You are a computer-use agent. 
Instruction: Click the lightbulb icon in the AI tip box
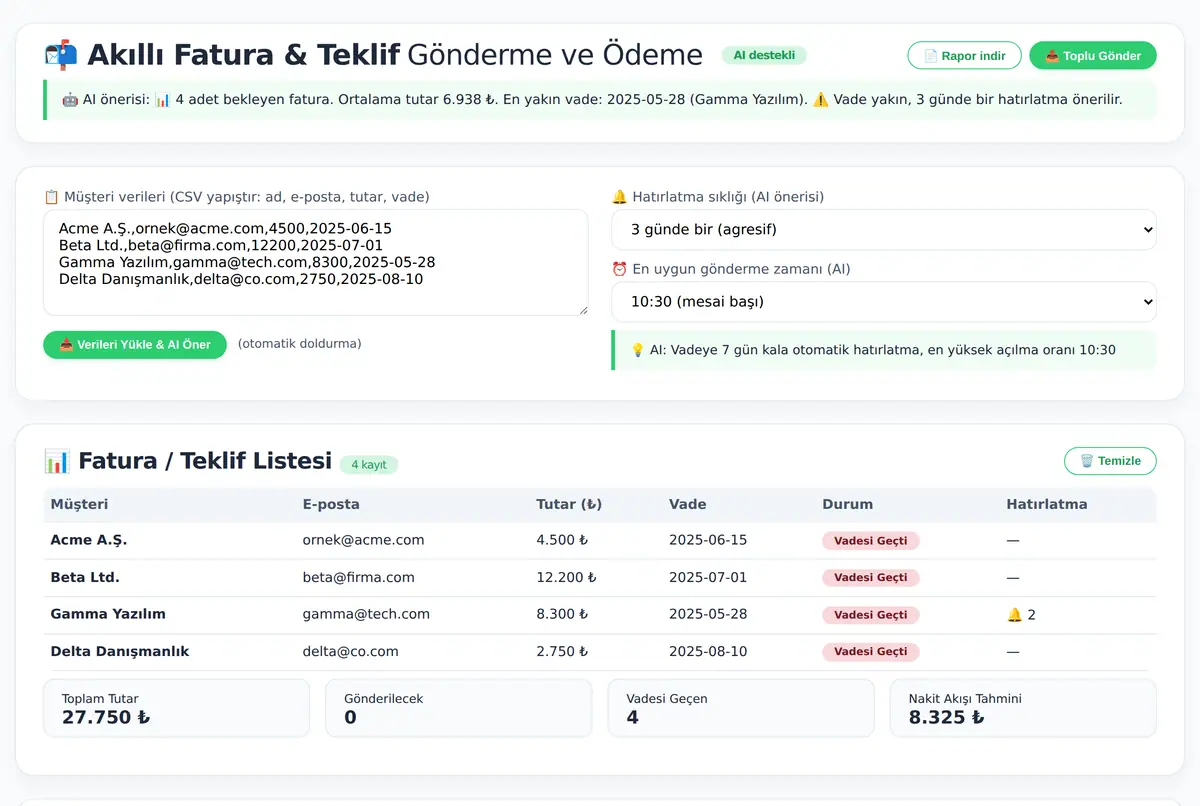[x=637, y=350]
